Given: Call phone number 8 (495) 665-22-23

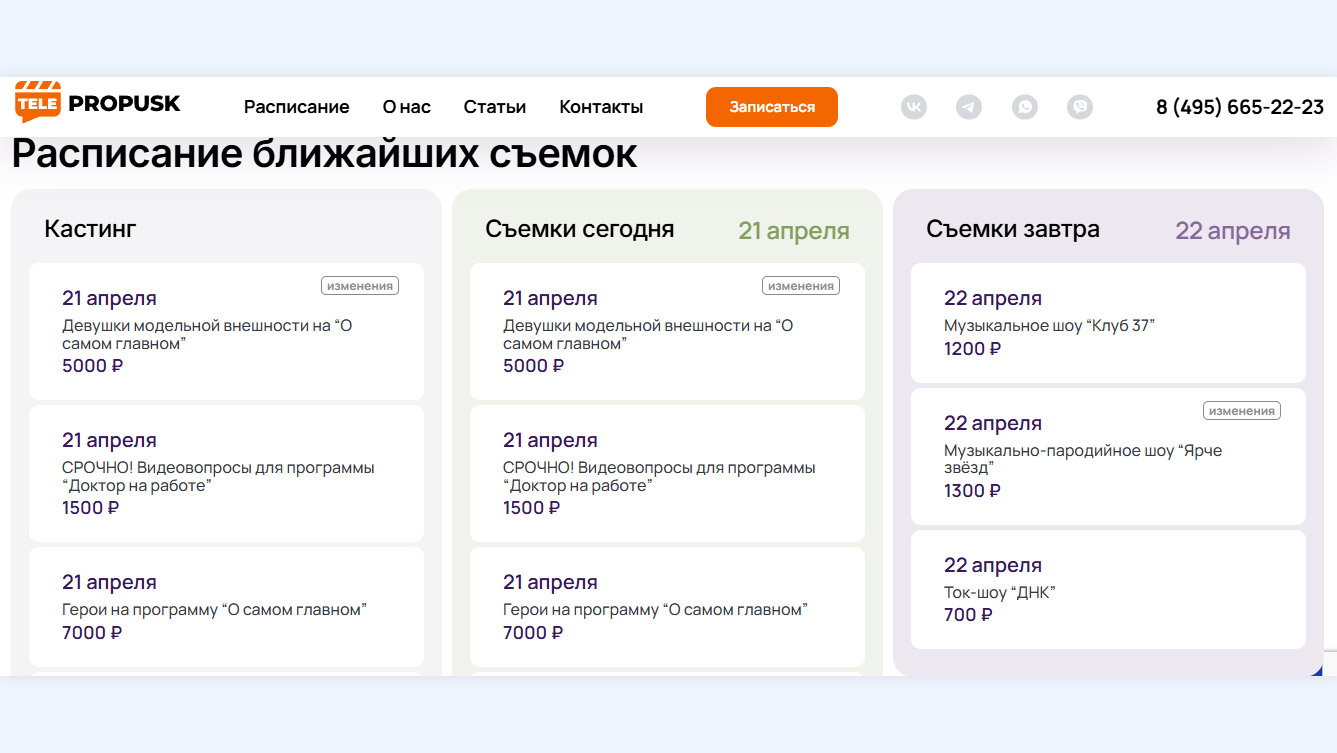Looking at the screenshot, I should click(x=1240, y=107).
